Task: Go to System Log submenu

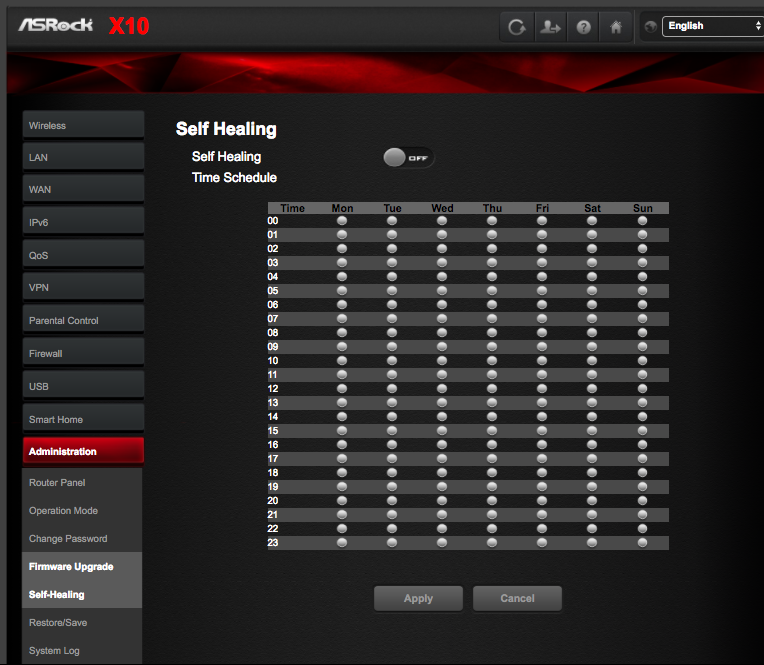Action: [x=82, y=650]
